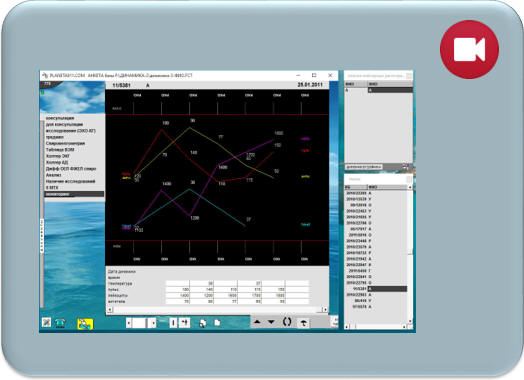This screenshot has width=524, height=380.
Task: Click the small checkbox in the lower right list panel header
Action: [409, 179]
